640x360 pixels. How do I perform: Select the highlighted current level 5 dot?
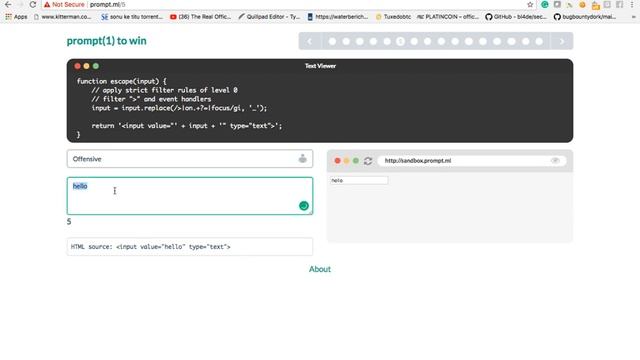click(x=400, y=41)
